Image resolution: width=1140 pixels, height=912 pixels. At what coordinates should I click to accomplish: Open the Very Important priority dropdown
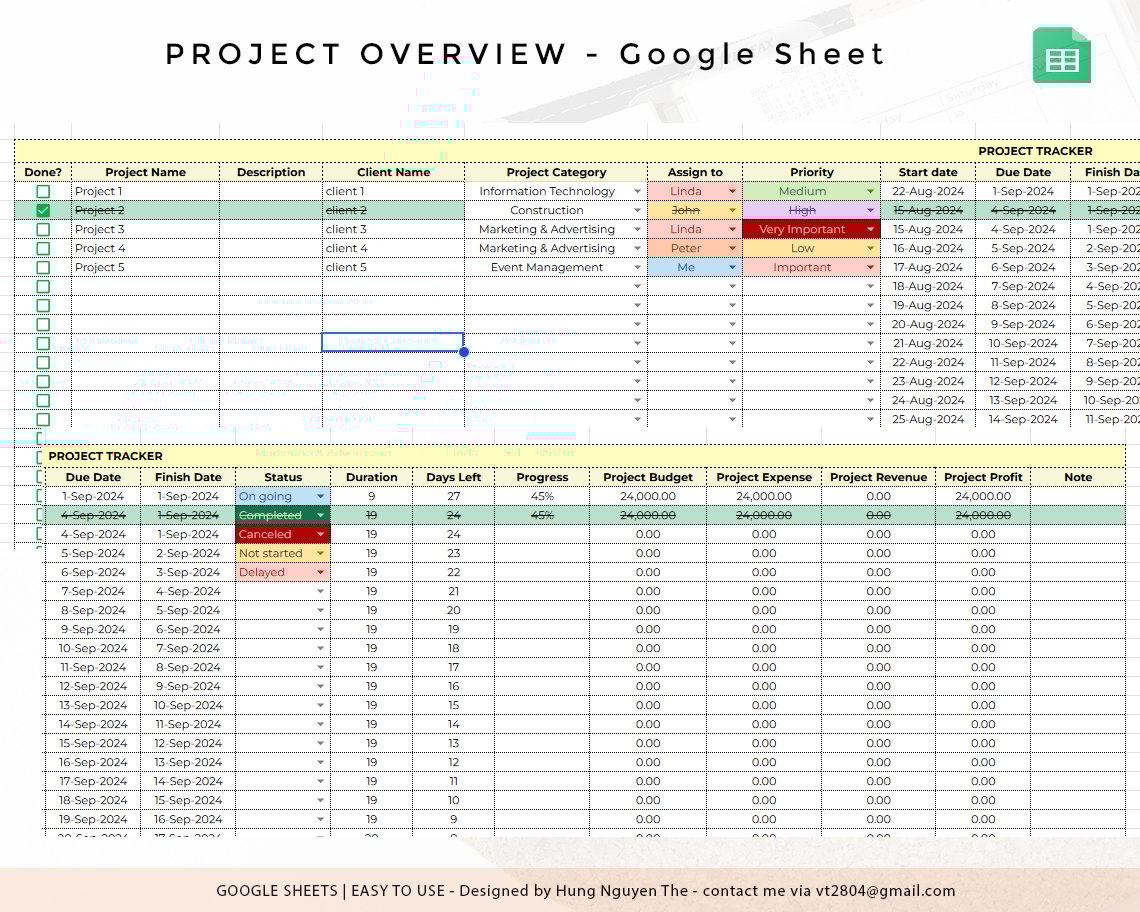pos(870,229)
